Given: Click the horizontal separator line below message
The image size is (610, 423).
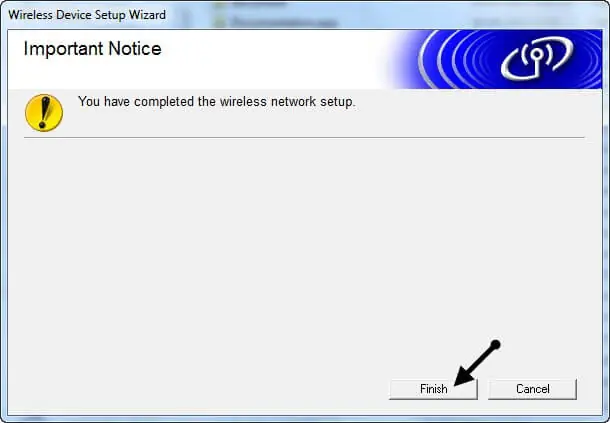Looking at the screenshot, I should tap(304, 137).
